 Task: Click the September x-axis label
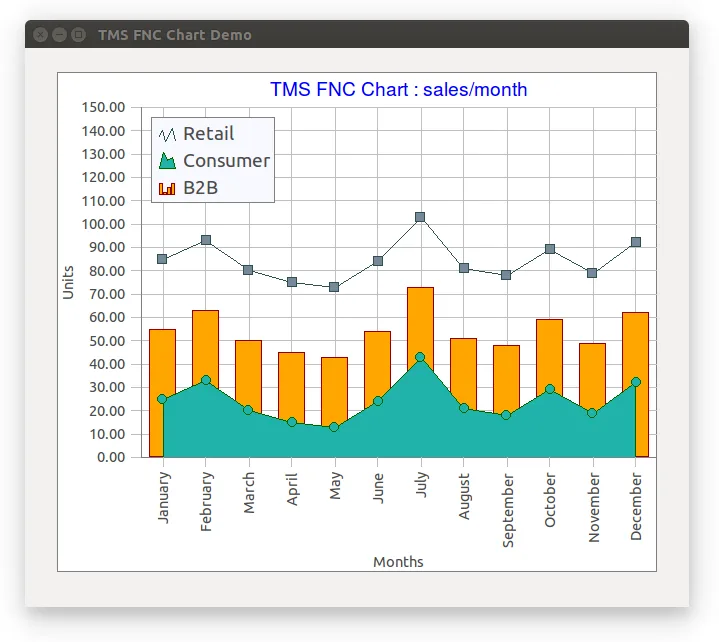(x=508, y=511)
